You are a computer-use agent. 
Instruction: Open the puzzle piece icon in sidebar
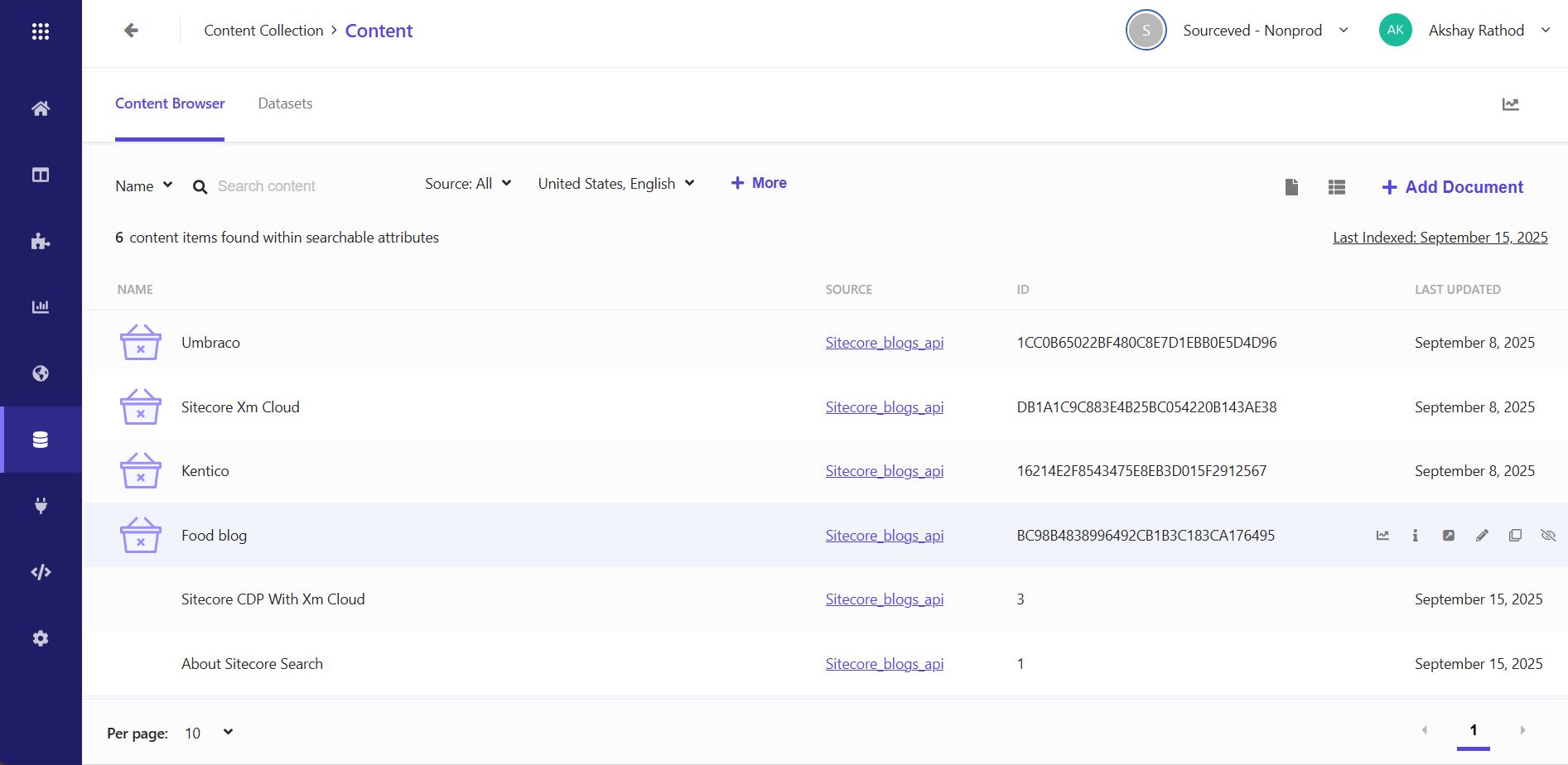41,242
